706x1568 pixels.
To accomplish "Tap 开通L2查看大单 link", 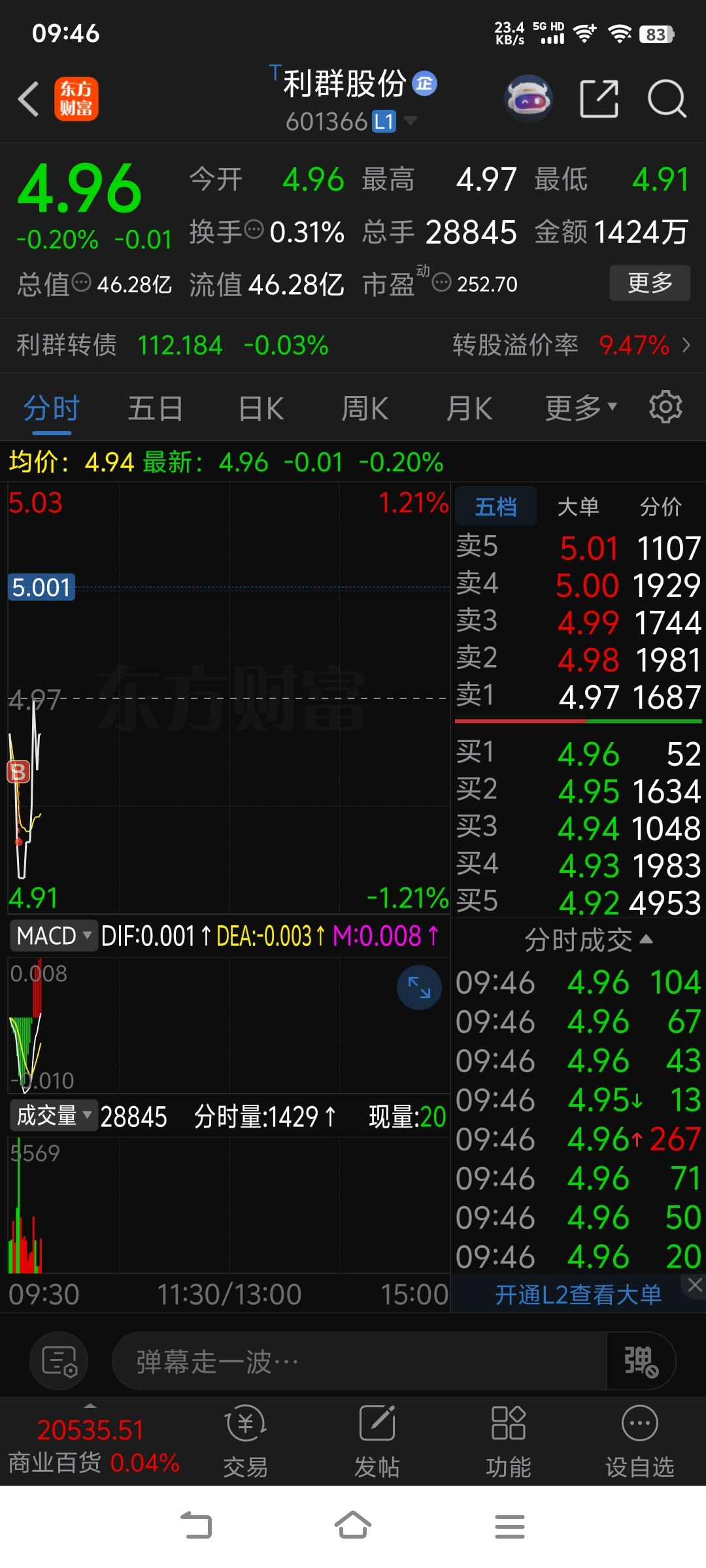I will point(578,1294).
